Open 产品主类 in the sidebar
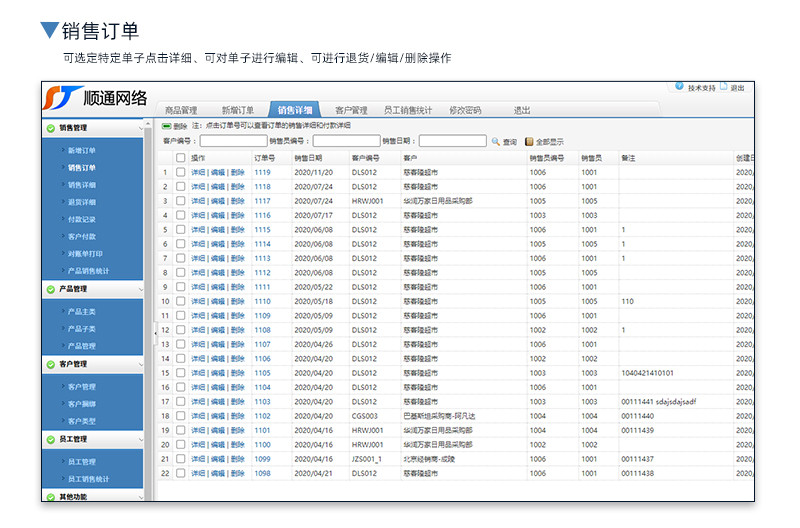This screenshot has width=800, height=528. click(x=82, y=312)
